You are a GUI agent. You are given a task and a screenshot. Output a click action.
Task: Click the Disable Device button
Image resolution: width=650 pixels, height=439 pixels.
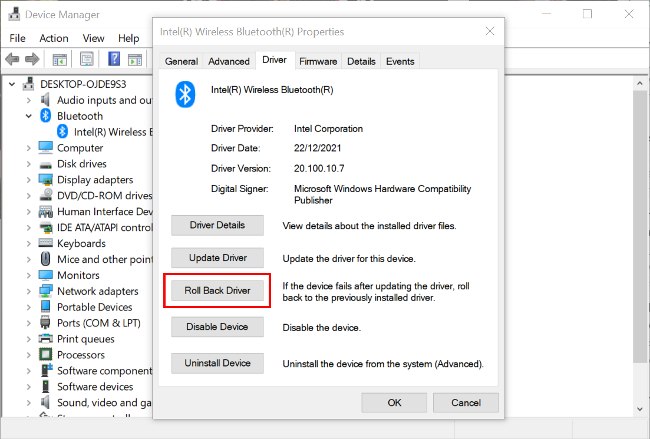point(217,327)
